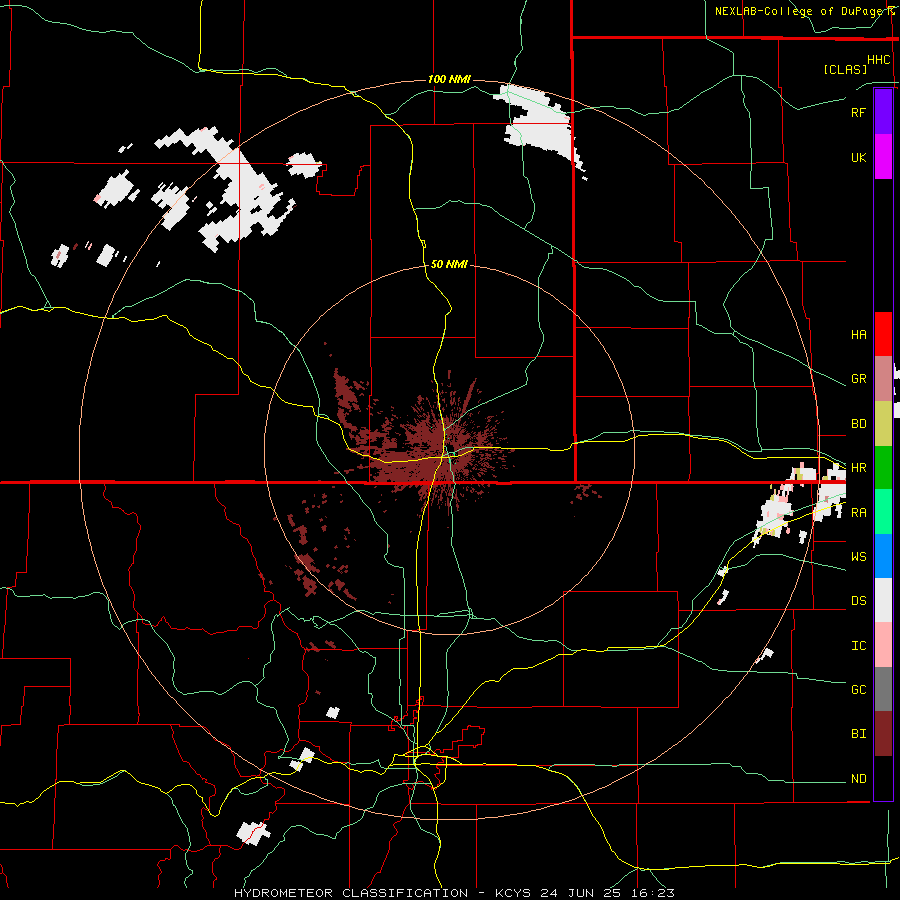Click the "BI" legend label

[x=858, y=734]
